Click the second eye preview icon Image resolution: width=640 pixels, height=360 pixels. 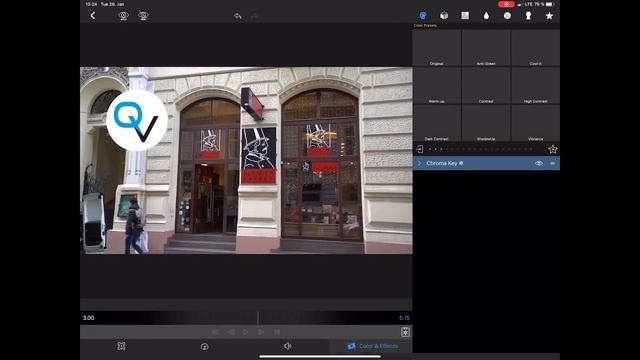[143, 16]
